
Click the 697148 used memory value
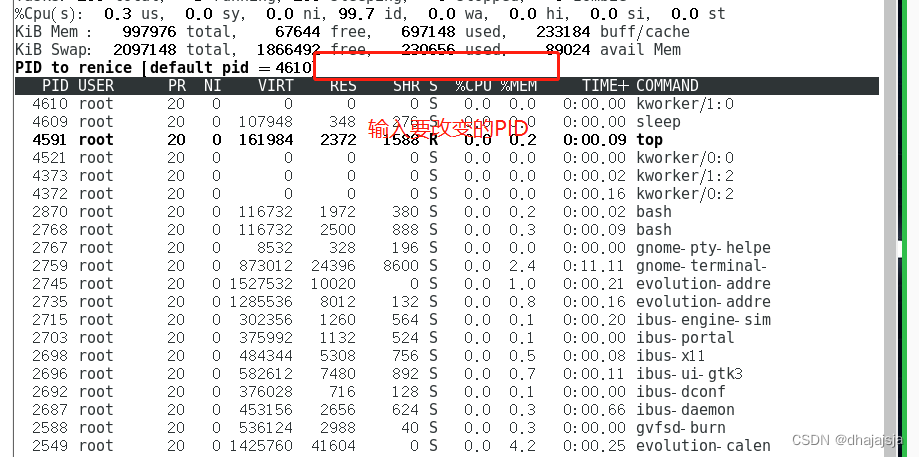click(428, 32)
